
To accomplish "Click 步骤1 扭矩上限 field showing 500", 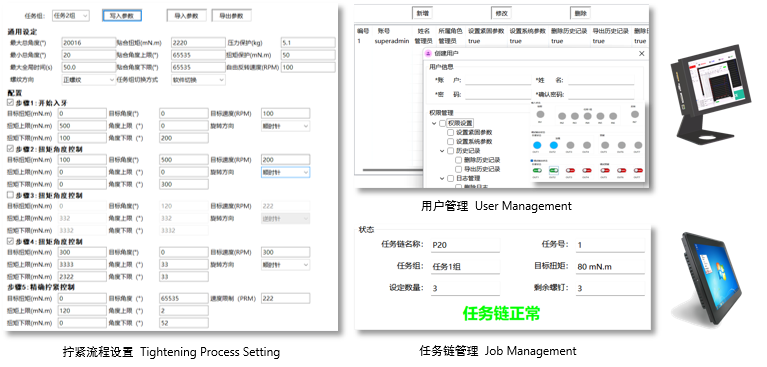I will click(82, 126).
